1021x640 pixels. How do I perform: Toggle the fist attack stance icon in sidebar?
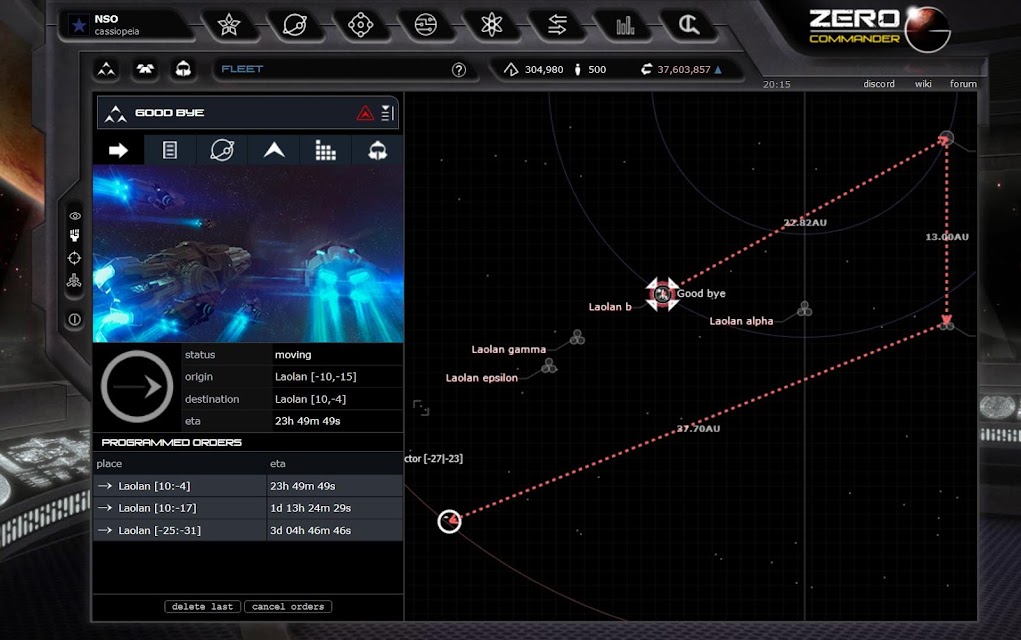click(74, 235)
